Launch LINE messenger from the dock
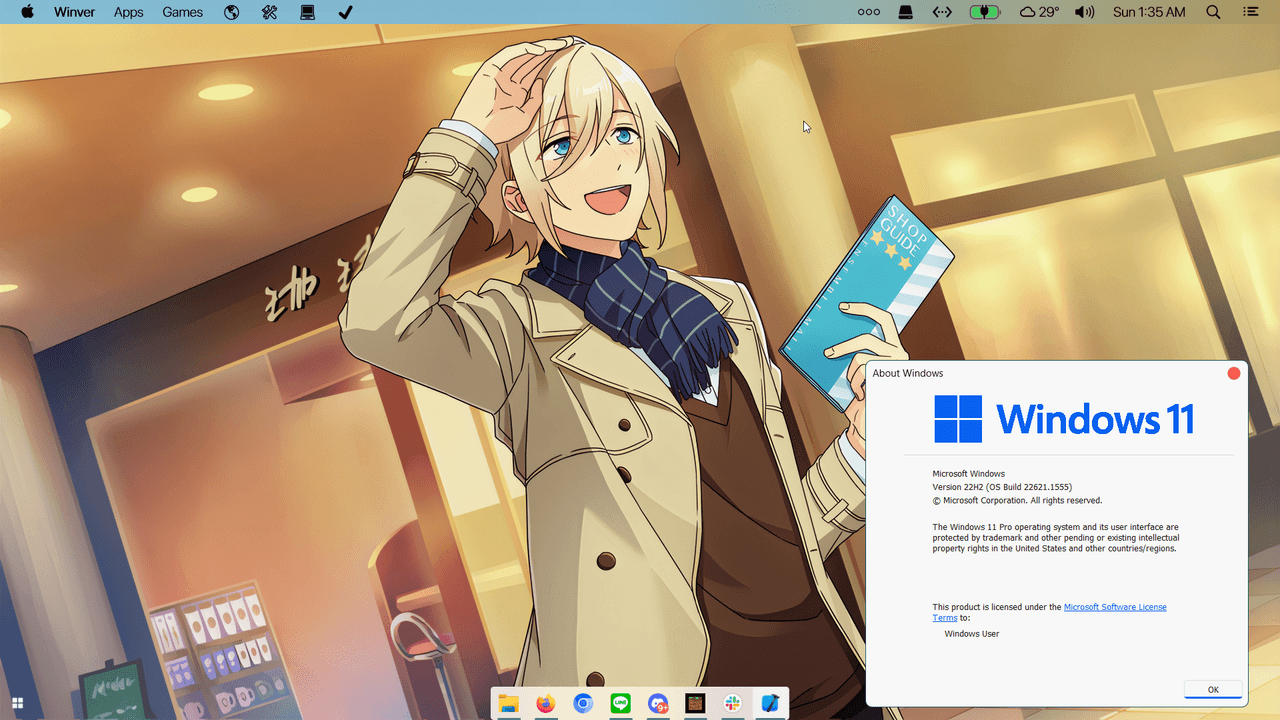Screen dimensions: 1280x720 [620, 704]
